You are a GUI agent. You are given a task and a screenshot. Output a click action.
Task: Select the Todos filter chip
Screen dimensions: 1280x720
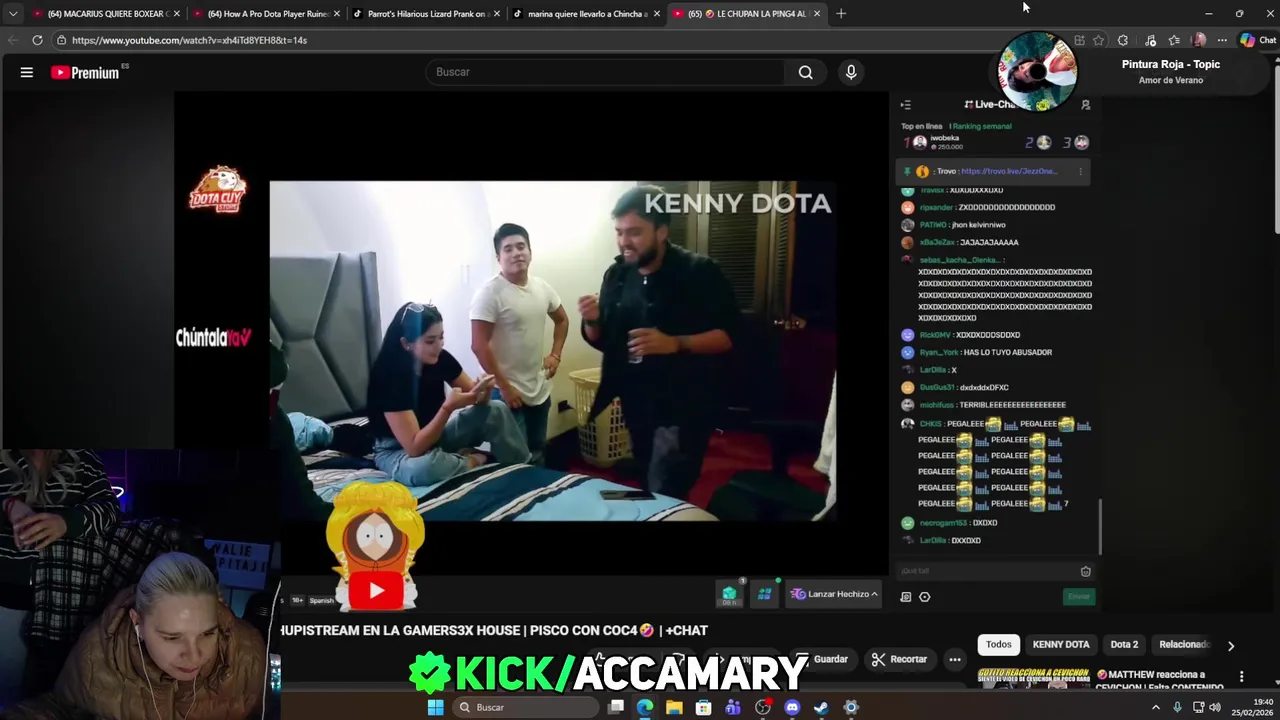[998, 645]
